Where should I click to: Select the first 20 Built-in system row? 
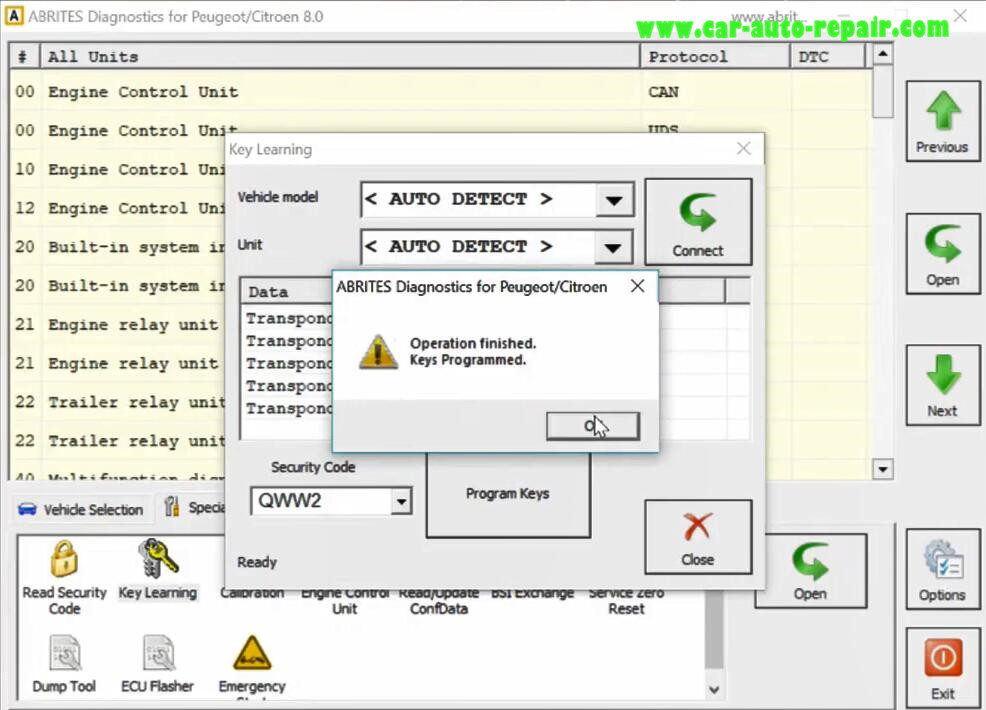(x=118, y=247)
